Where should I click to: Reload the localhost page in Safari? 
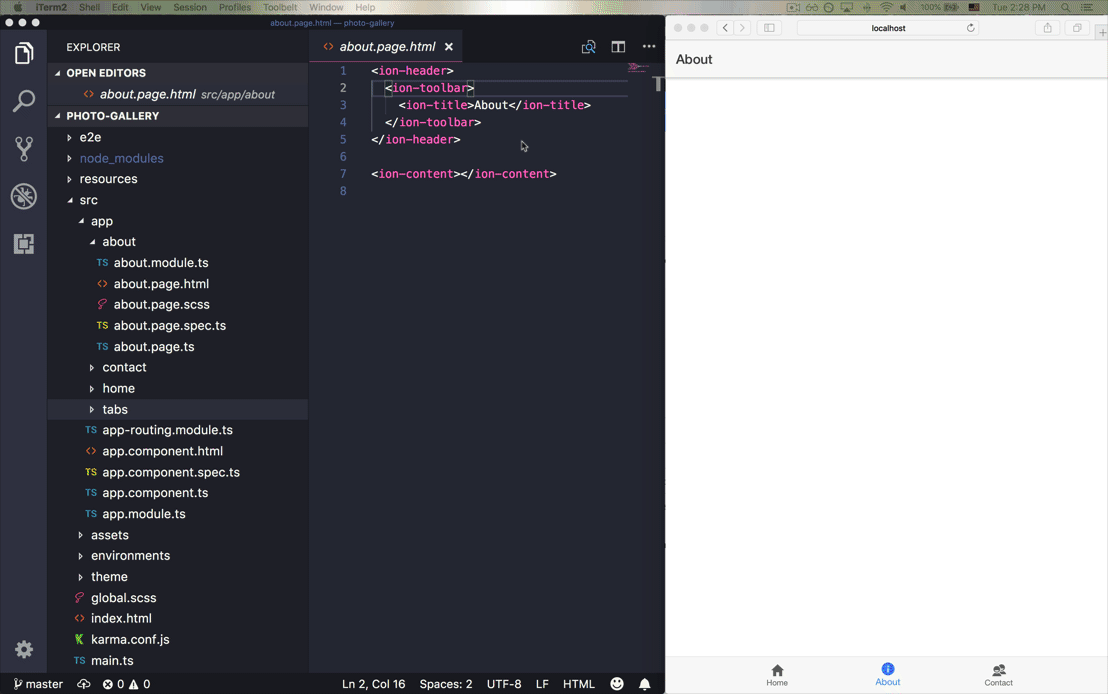click(970, 28)
